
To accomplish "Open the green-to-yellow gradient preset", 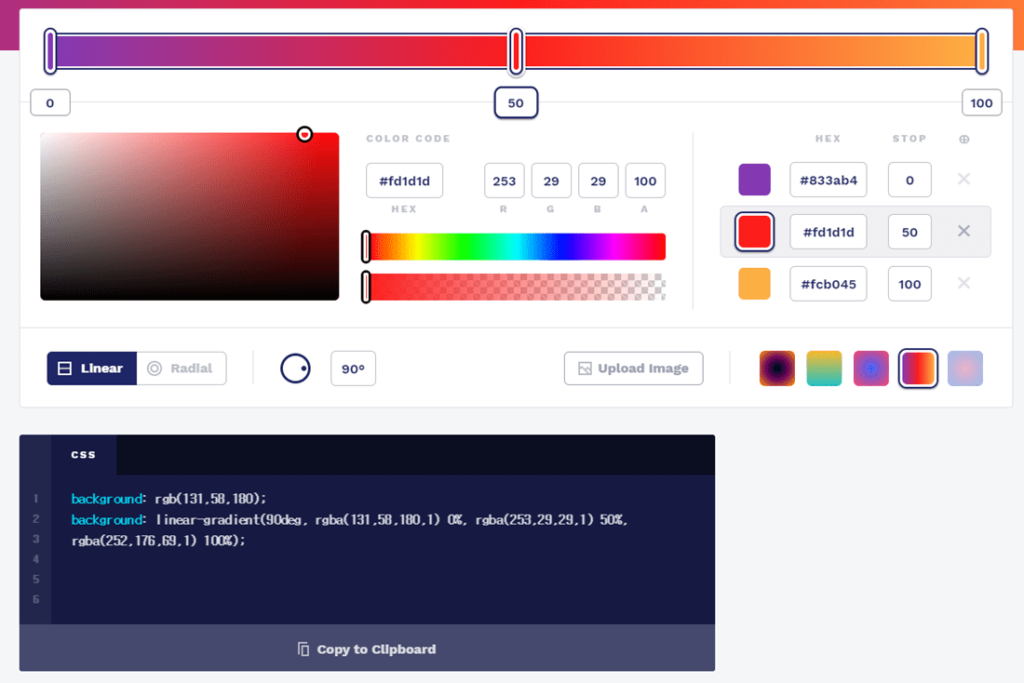I will click(824, 368).
